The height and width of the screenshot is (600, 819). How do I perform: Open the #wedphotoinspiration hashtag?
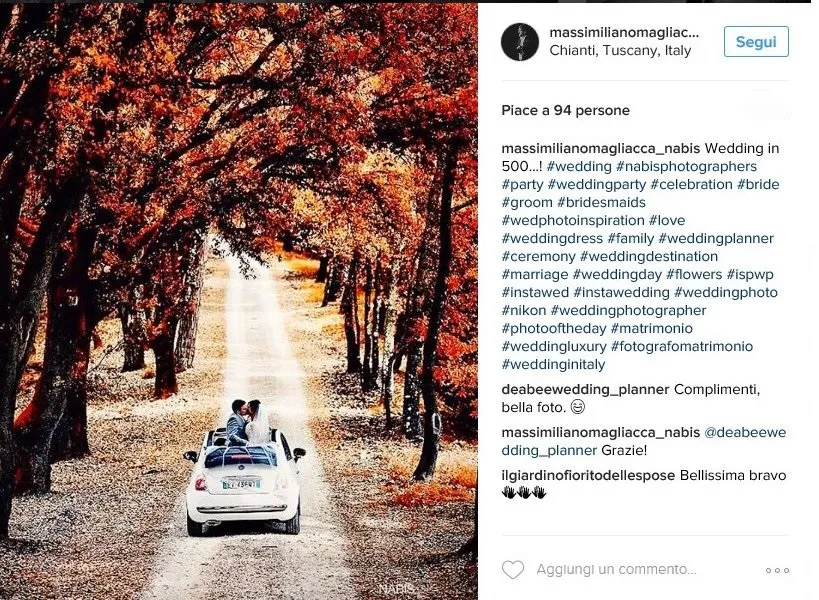(573, 220)
